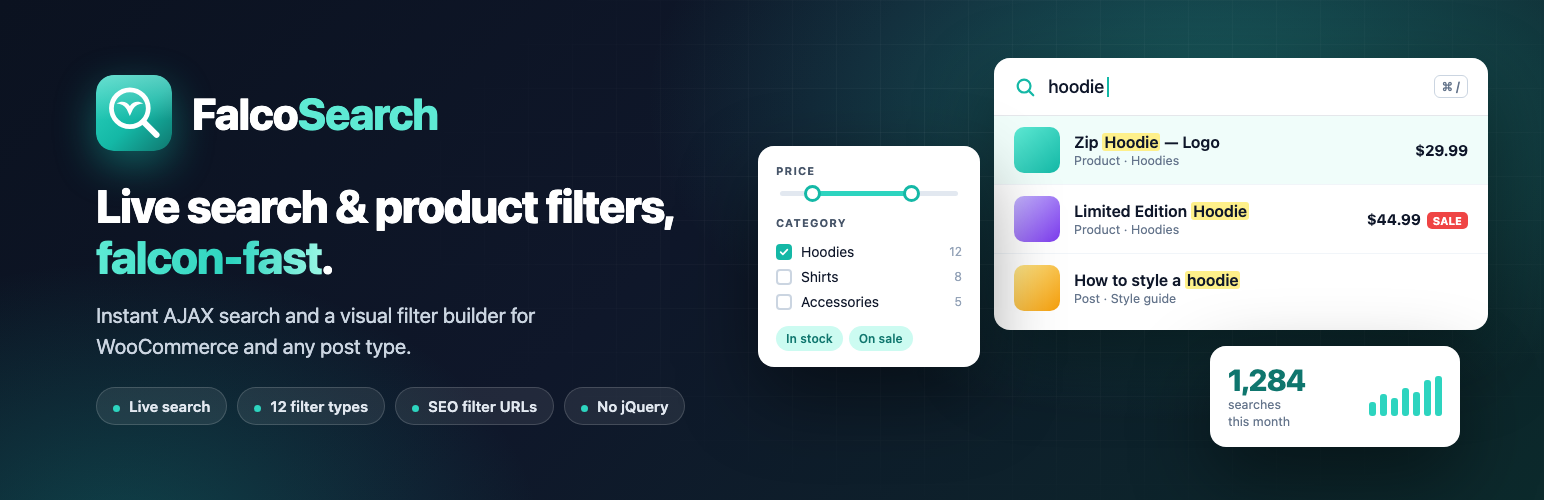Toggle the On sale filter chip
This screenshot has height=500, width=1544.
(881, 339)
